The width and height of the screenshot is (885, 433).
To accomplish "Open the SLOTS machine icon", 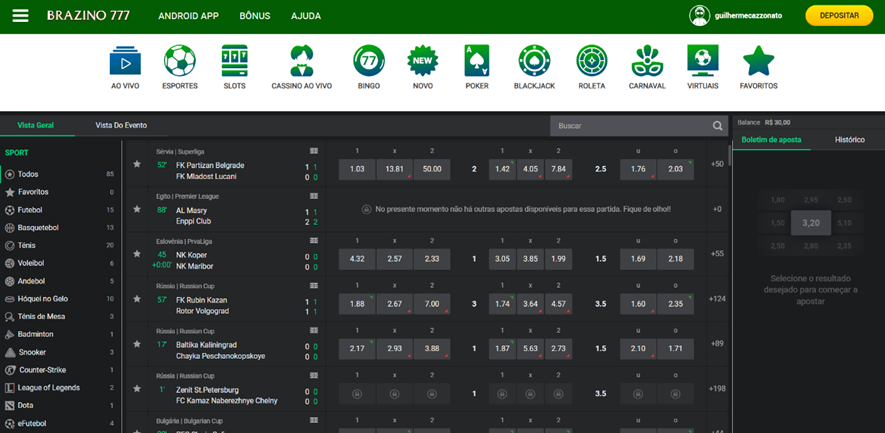I will coord(235,61).
